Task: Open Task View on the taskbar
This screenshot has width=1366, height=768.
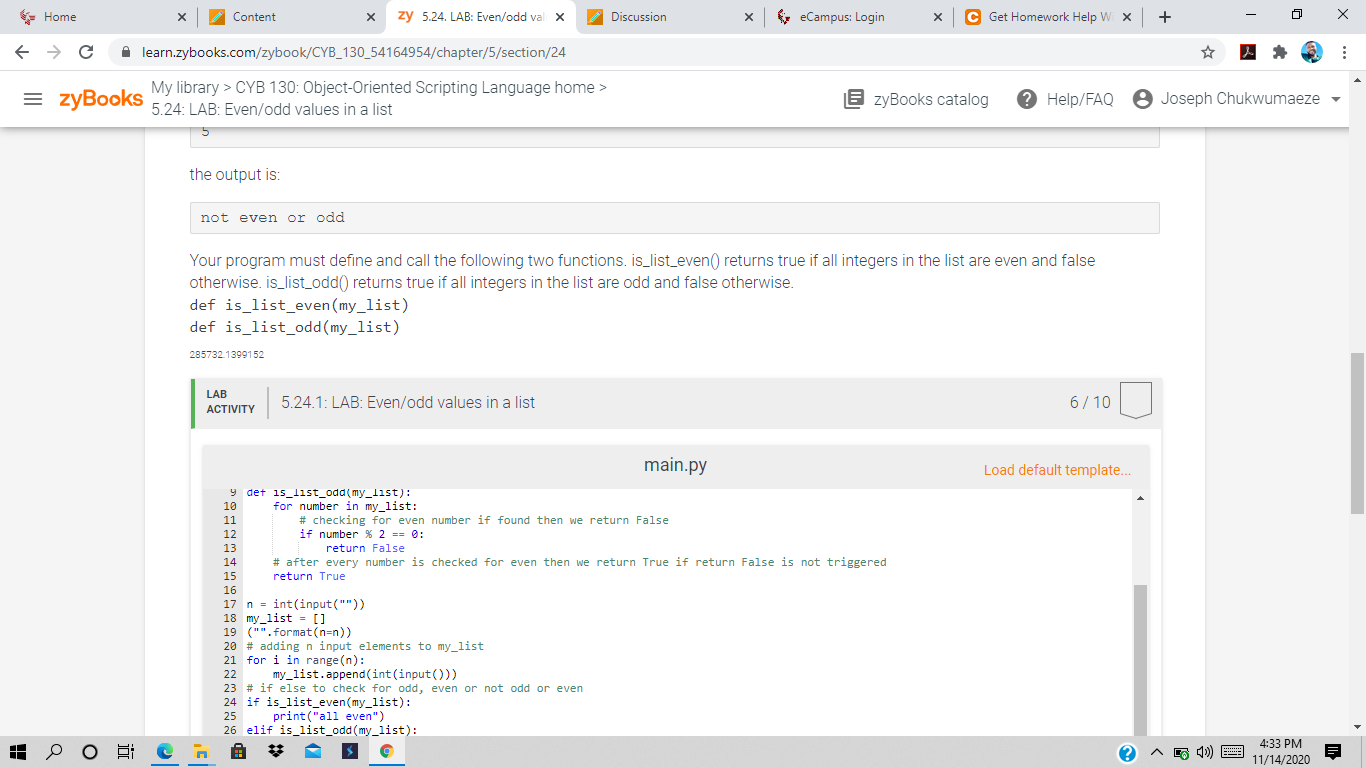Action: coord(125,752)
